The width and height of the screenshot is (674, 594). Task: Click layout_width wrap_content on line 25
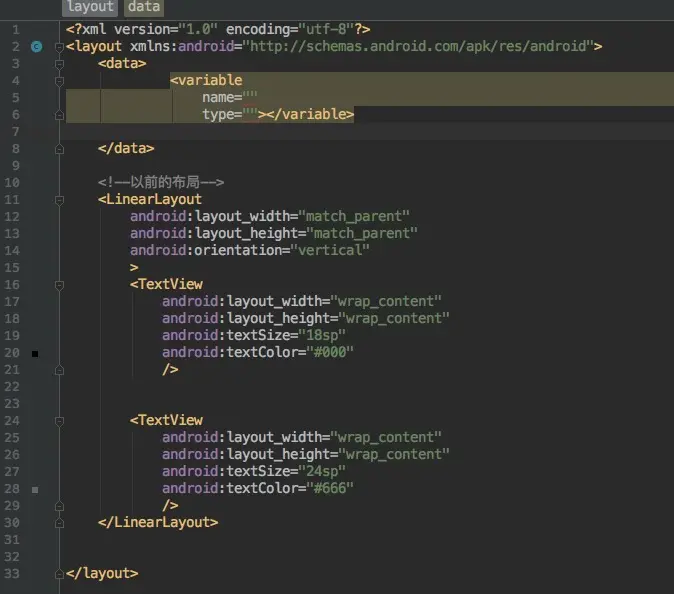386,437
